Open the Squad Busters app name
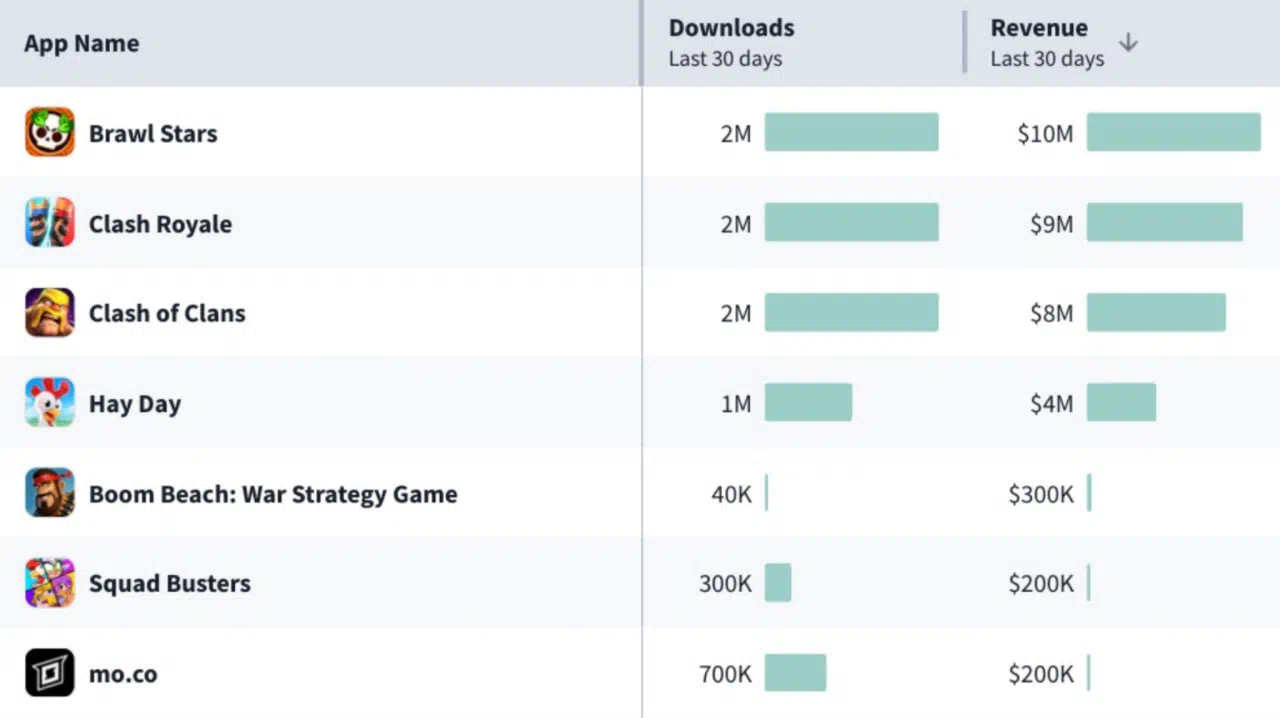1280x718 pixels. pyautogui.click(x=170, y=583)
